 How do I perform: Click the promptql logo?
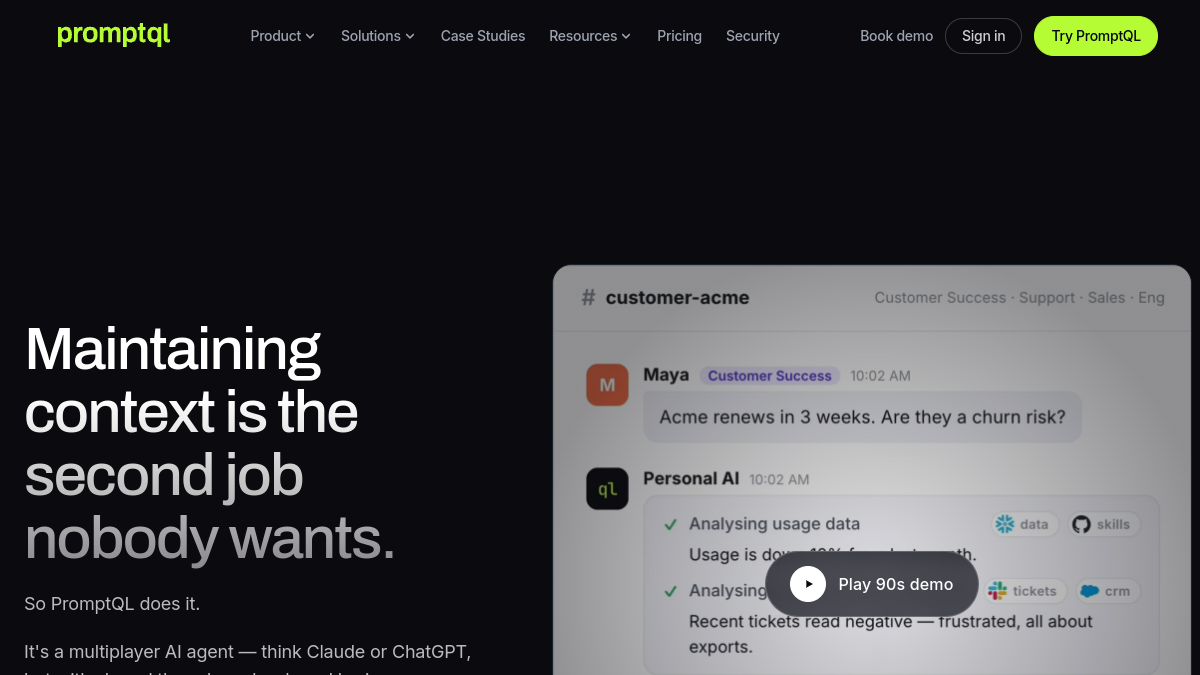[114, 35]
